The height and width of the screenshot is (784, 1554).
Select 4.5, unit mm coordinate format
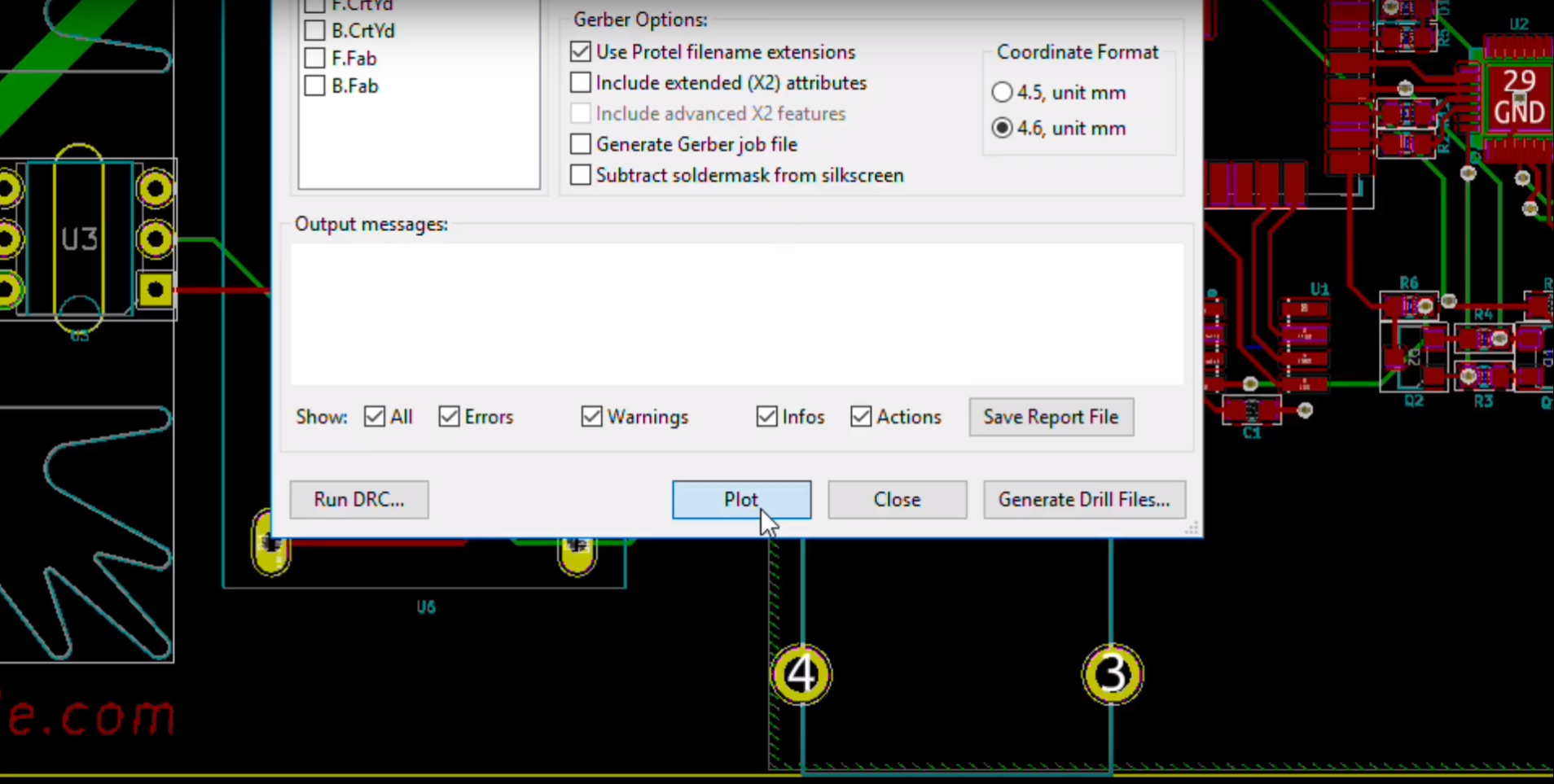1002,93
